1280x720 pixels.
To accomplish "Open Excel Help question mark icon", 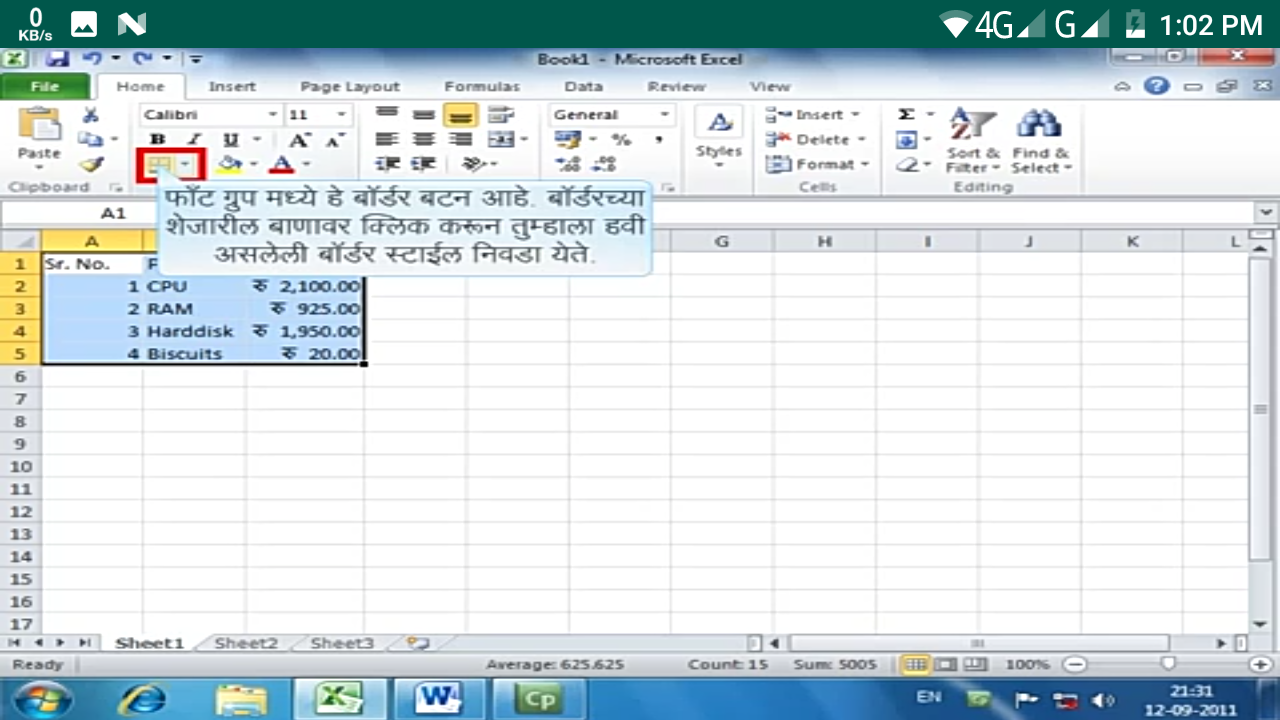I will pos(1157,86).
